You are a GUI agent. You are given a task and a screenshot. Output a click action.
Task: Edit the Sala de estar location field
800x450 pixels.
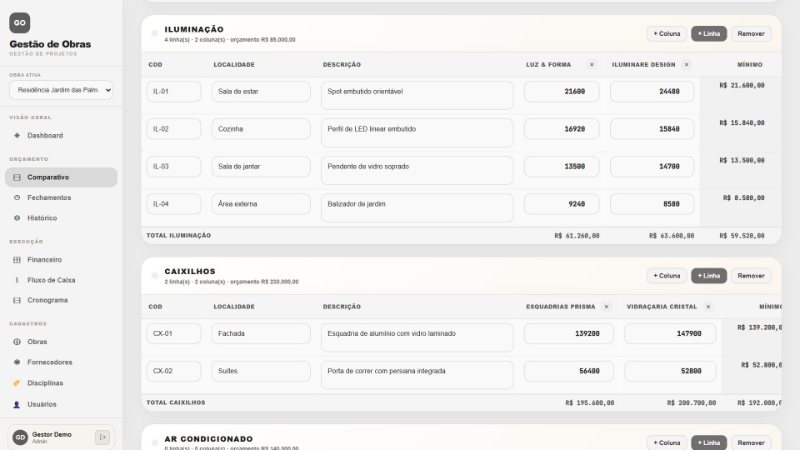pyautogui.click(x=261, y=92)
